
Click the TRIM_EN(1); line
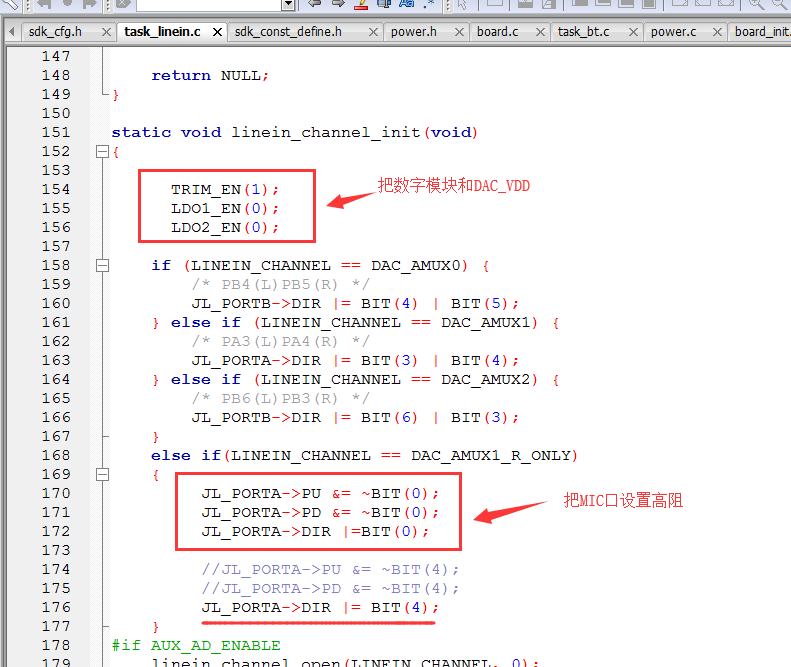(225, 190)
